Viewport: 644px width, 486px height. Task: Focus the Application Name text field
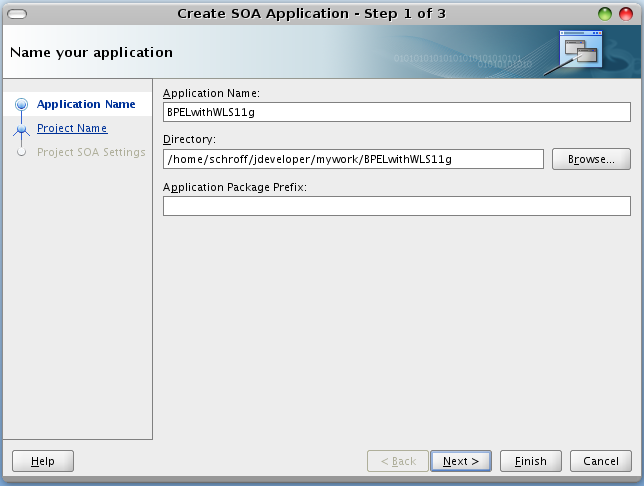click(x=396, y=112)
